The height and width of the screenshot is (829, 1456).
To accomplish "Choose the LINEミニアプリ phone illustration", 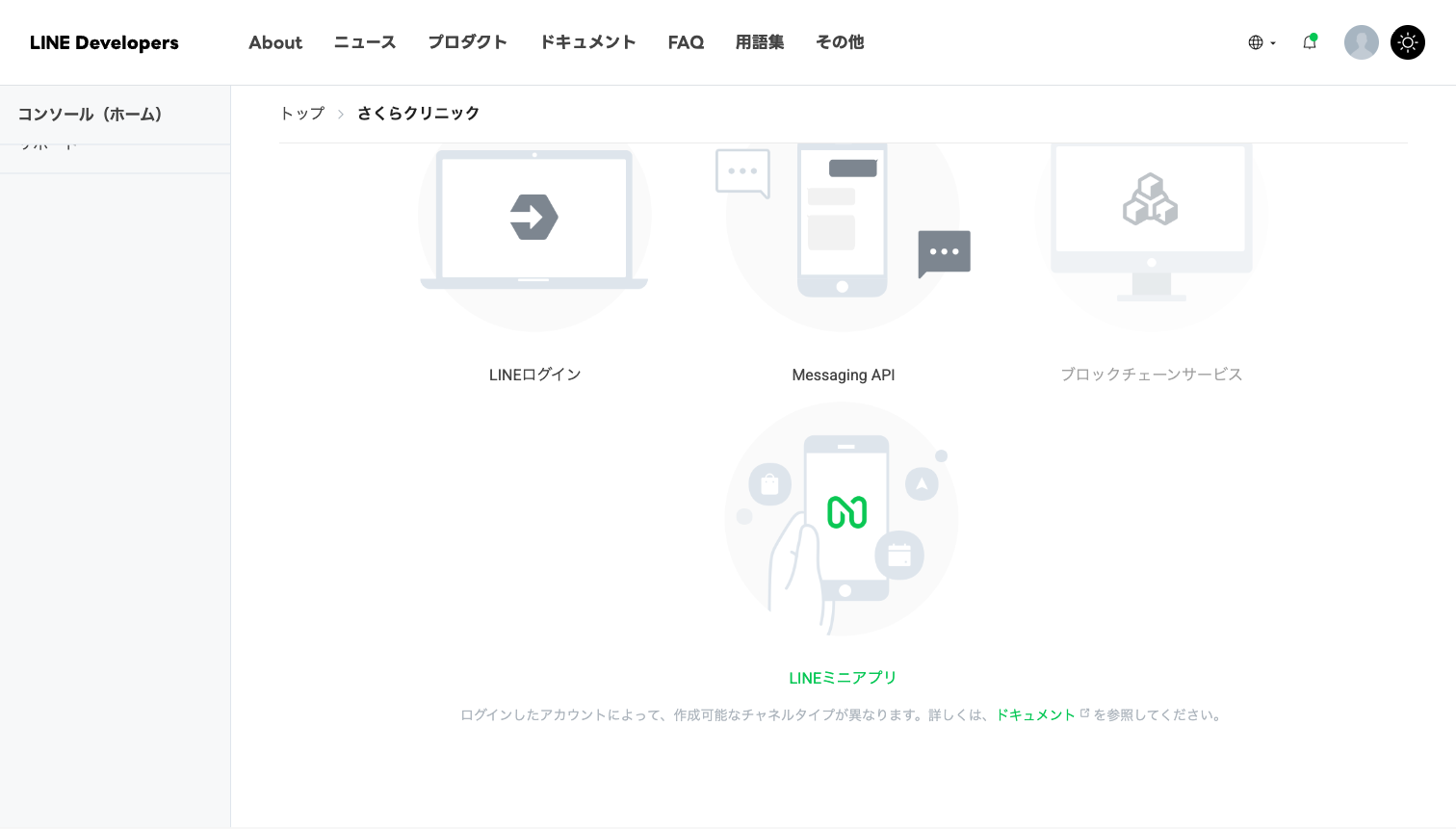I will point(842,519).
